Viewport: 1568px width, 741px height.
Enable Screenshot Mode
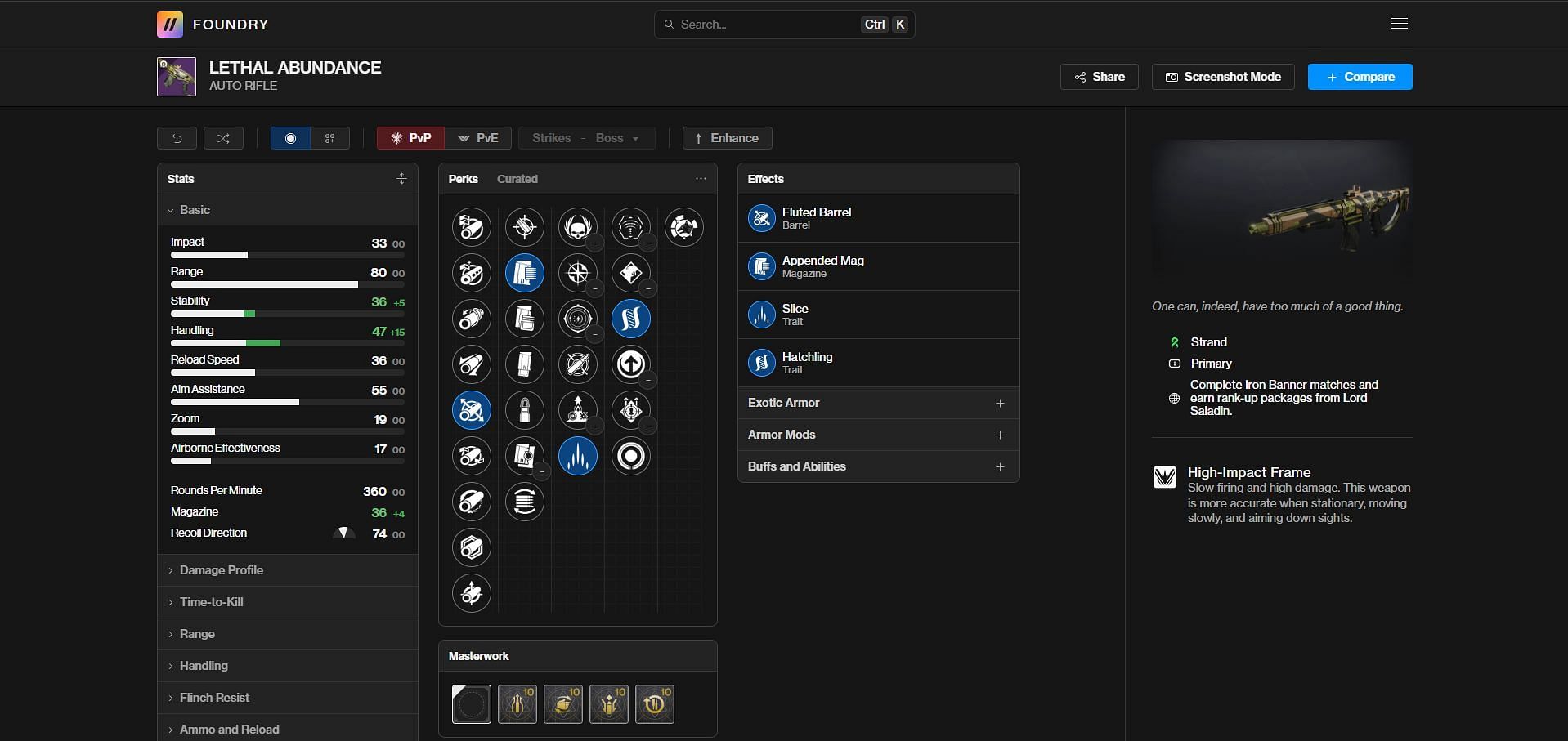click(1222, 77)
